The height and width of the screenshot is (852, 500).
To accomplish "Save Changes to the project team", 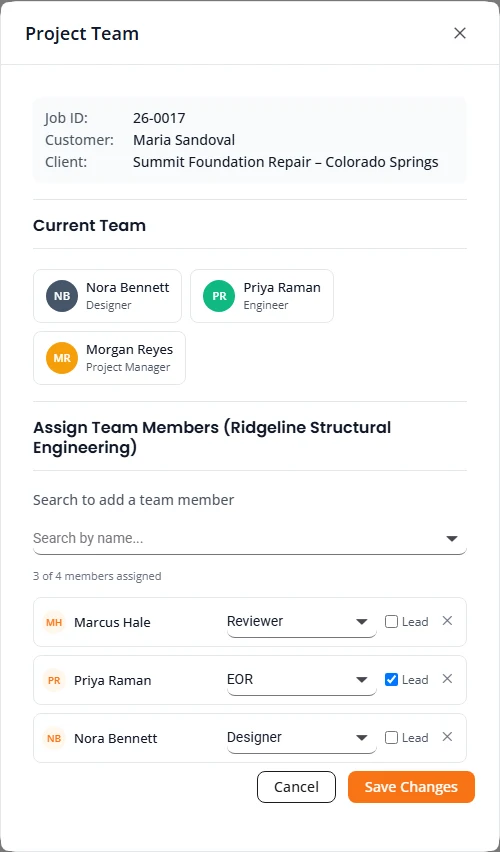I will point(411,787).
